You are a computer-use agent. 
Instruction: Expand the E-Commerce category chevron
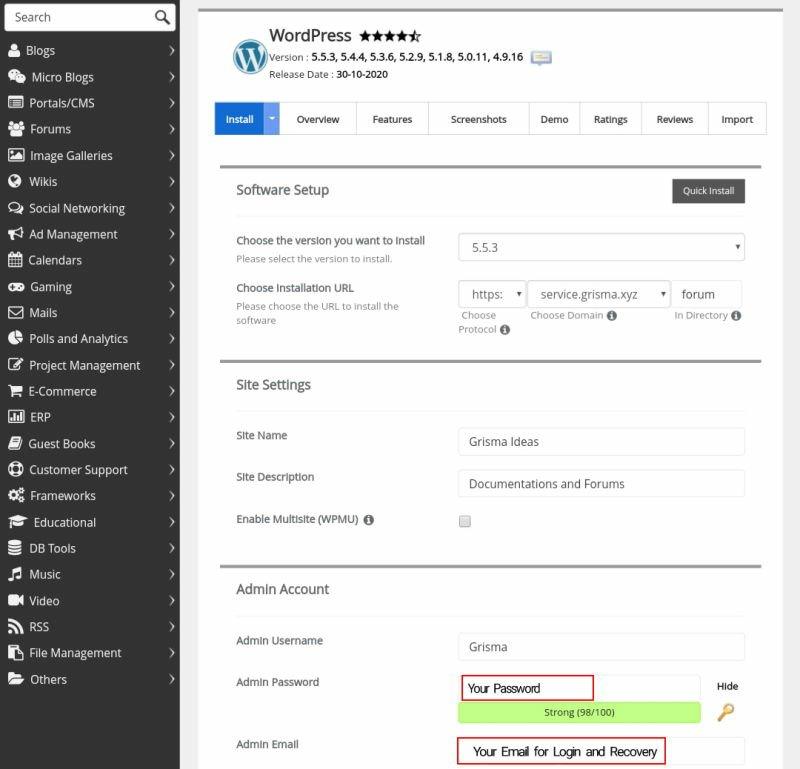click(172, 391)
